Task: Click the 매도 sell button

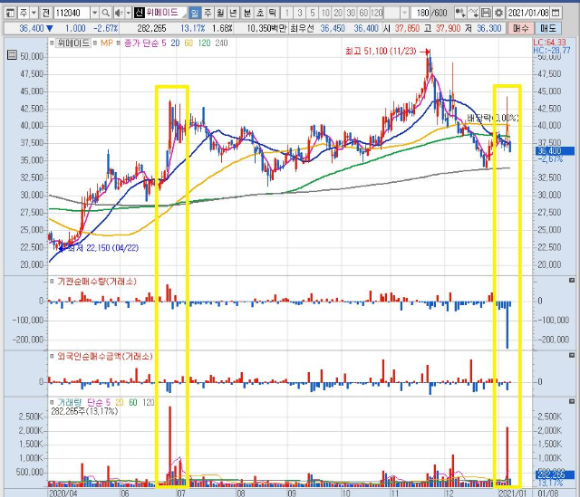Action: tap(548, 28)
